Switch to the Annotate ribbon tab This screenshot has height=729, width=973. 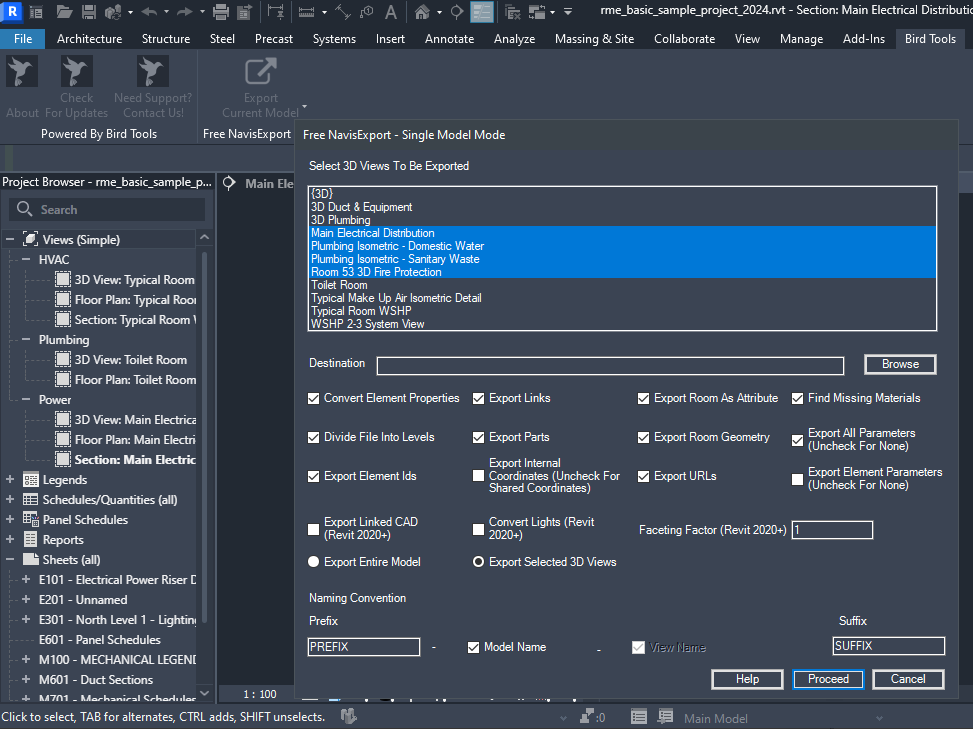(449, 39)
